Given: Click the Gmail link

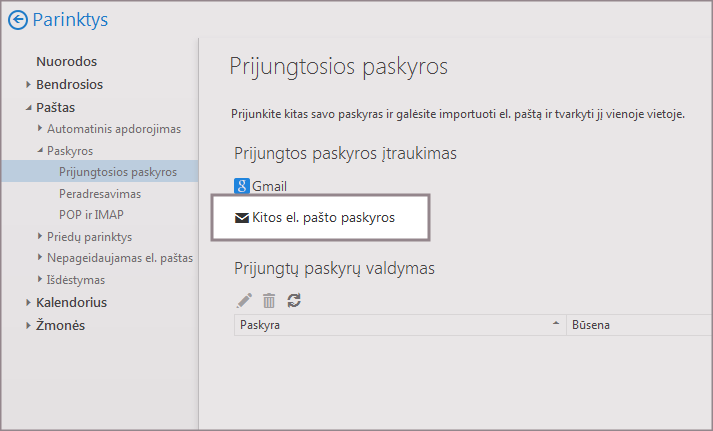Looking at the screenshot, I should click(269, 186).
